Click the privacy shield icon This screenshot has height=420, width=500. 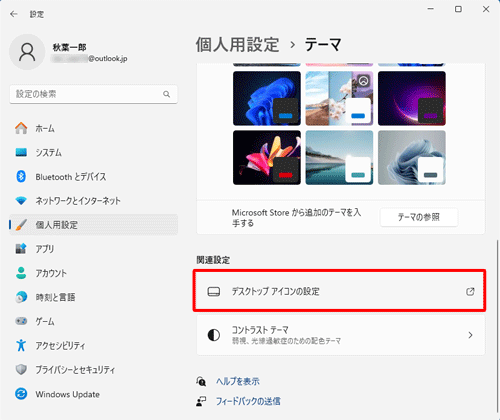pos(21,369)
